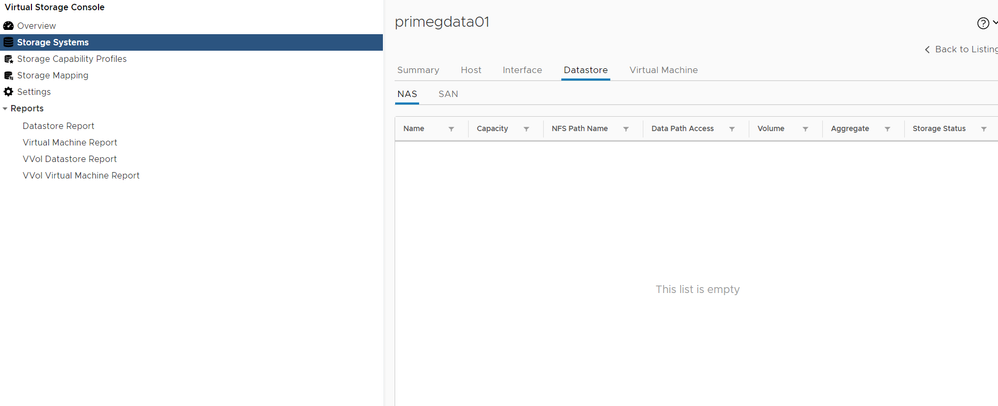Open the Datastore Report
The image size is (998, 406).
pyautogui.click(x=59, y=126)
